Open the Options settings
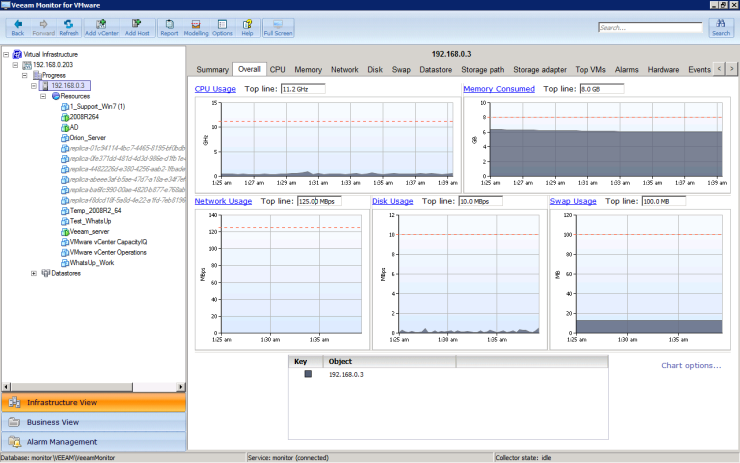The height and width of the screenshot is (463, 740). click(222, 28)
